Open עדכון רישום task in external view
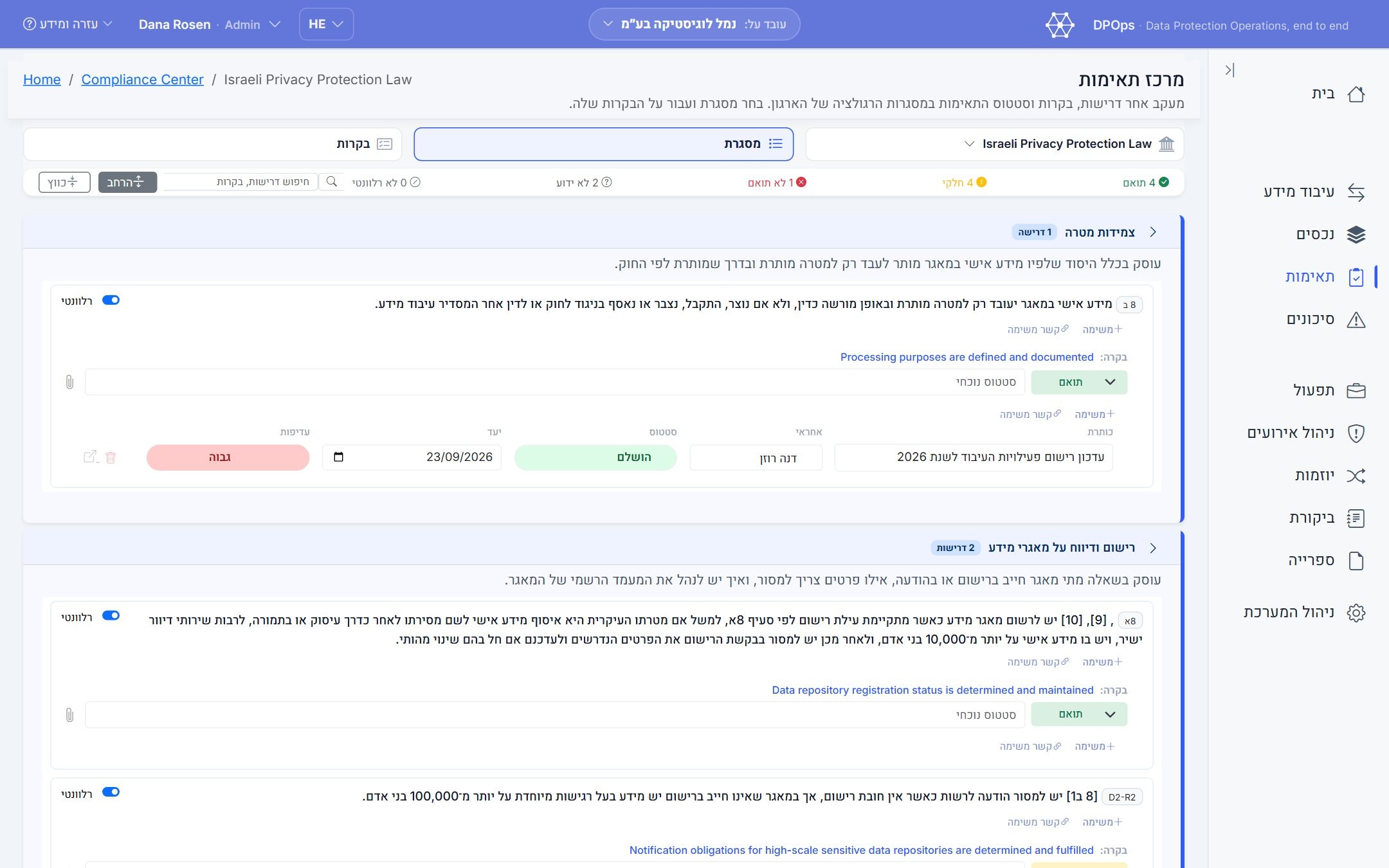1389x868 pixels. 91,457
